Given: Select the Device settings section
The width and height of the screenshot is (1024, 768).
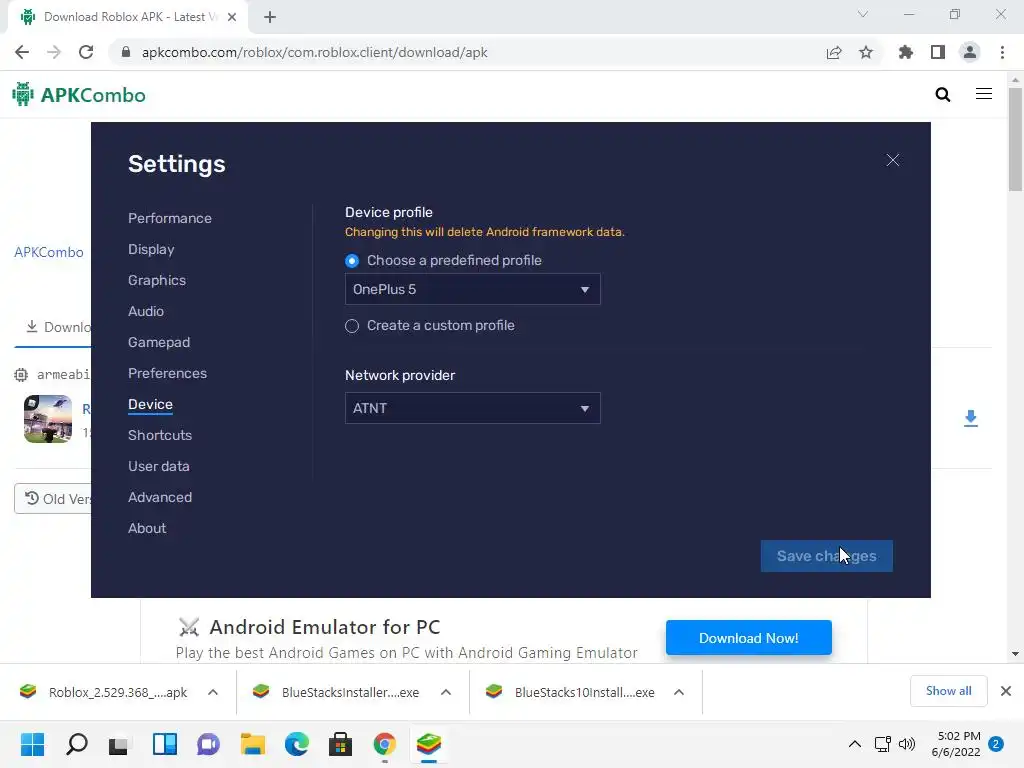Looking at the screenshot, I should [150, 404].
